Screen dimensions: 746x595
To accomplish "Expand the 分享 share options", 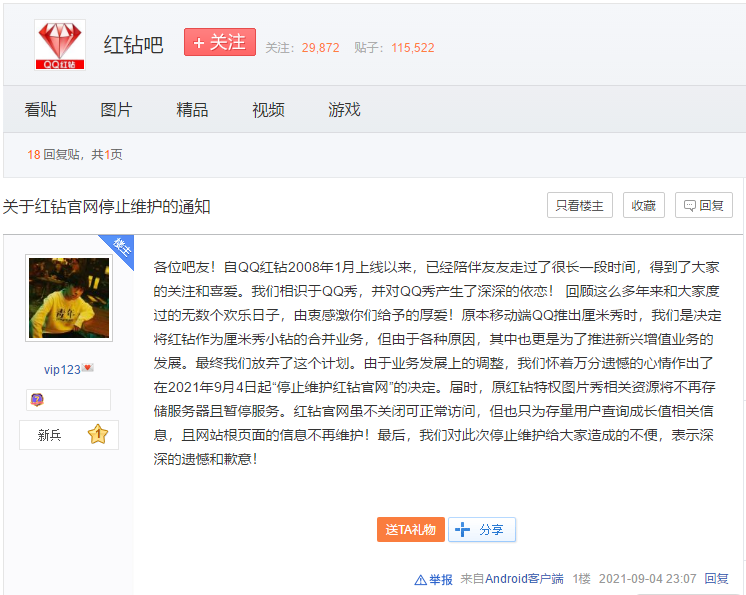I will [481, 530].
